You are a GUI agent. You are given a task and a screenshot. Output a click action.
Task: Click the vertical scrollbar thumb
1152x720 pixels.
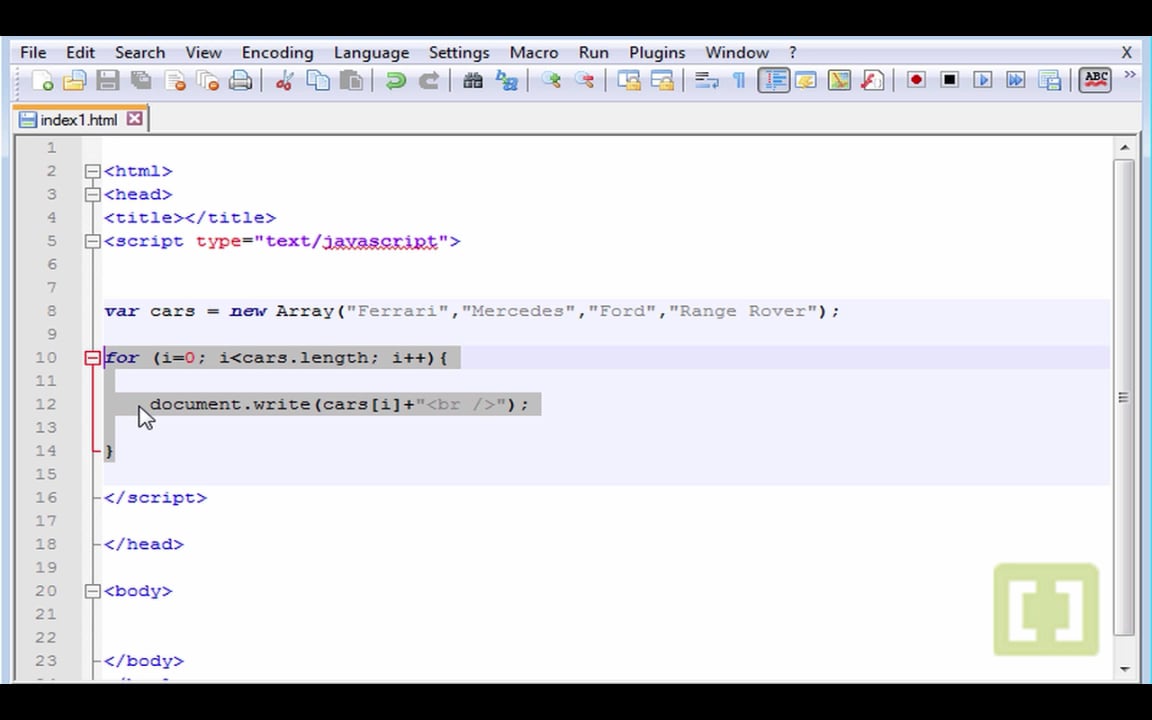point(1124,397)
